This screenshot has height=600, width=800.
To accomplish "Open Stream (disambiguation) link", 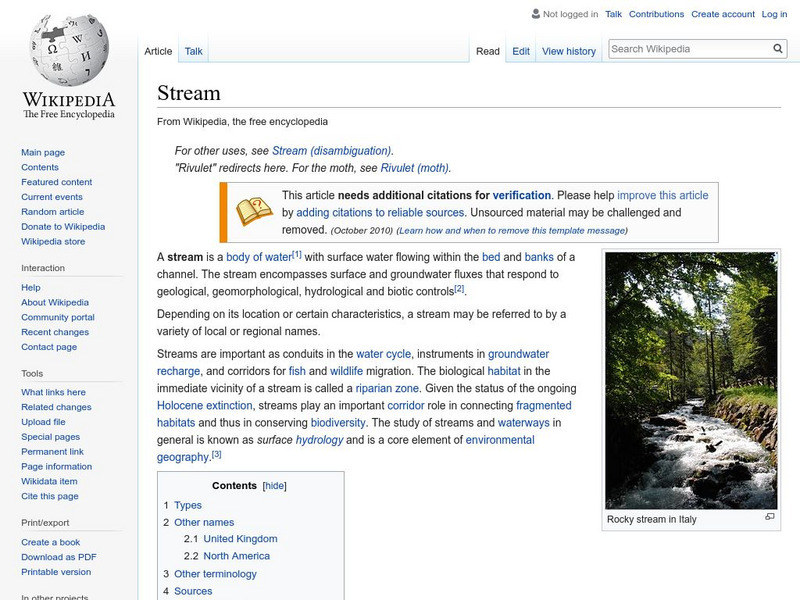I will pyautogui.click(x=332, y=151).
